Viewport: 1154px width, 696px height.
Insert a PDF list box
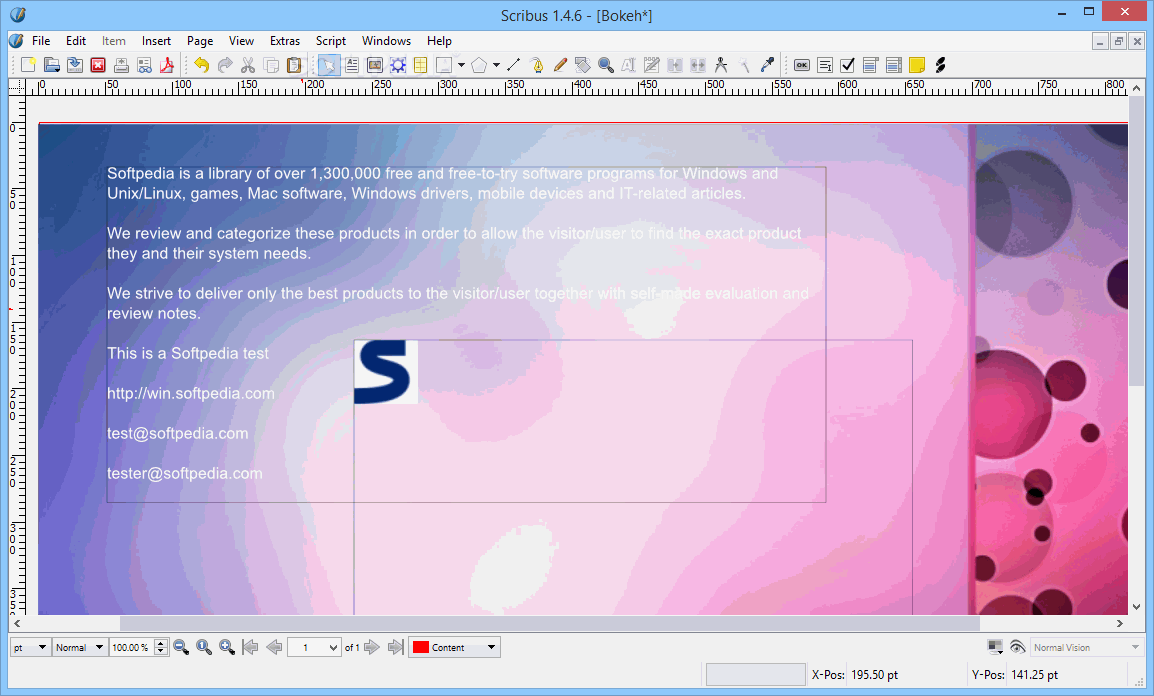[x=894, y=65]
